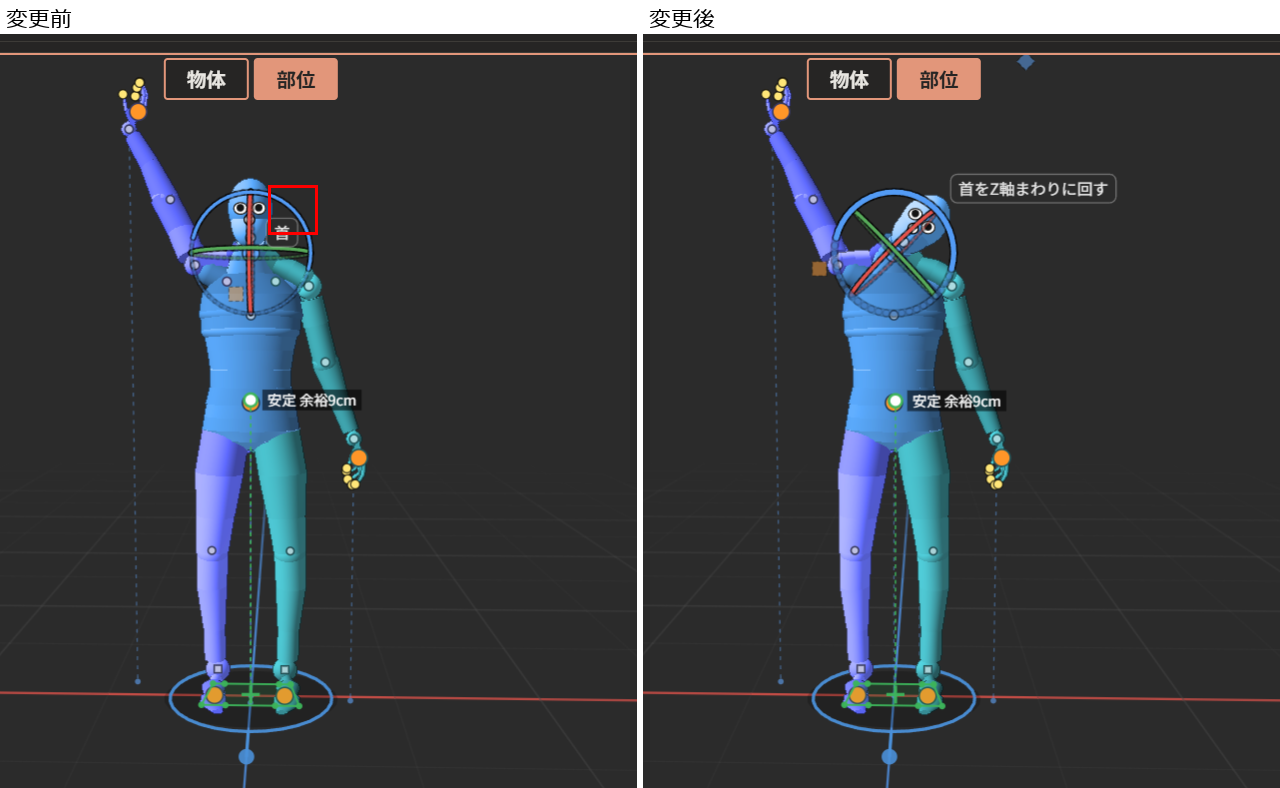Click the teal ankle's square handle in 変更後
The height and width of the screenshot is (788, 1280).
point(928,670)
